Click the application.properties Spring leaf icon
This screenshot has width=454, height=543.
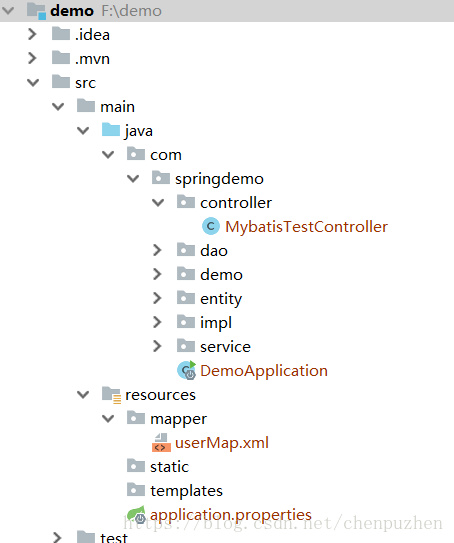tap(136, 514)
